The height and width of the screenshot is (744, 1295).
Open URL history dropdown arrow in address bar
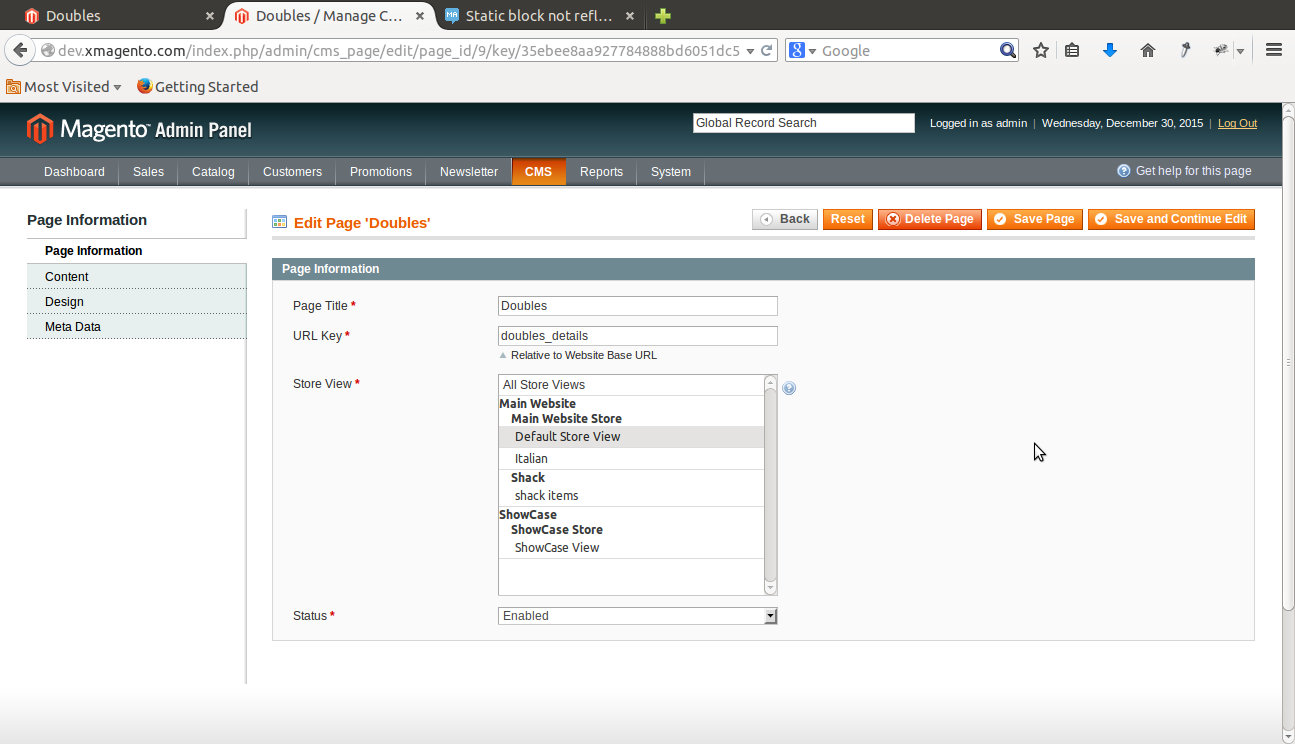[x=750, y=51]
